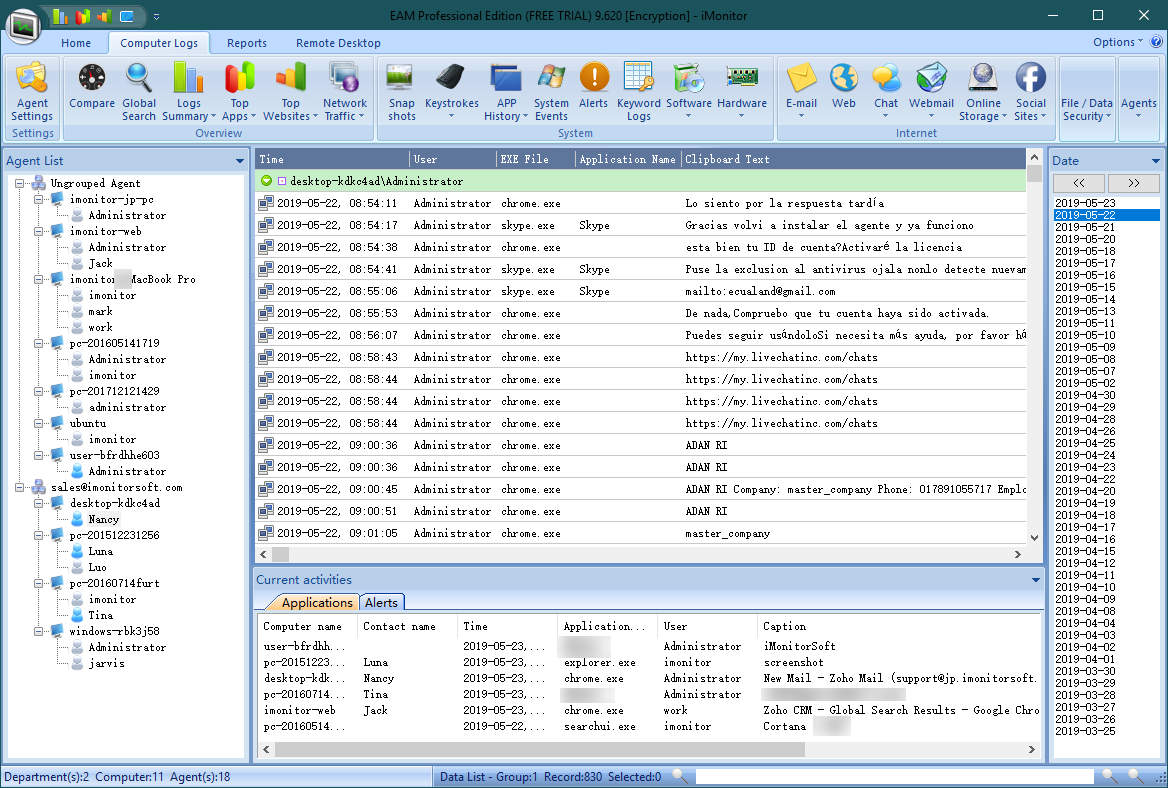Select the ubuntu computer node
The image size is (1168, 788).
[88, 423]
